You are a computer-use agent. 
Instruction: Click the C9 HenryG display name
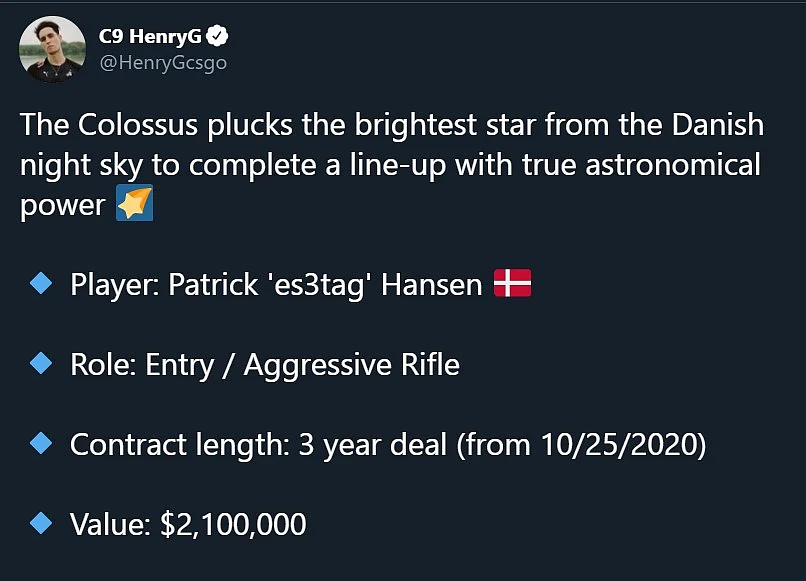point(150,36)
